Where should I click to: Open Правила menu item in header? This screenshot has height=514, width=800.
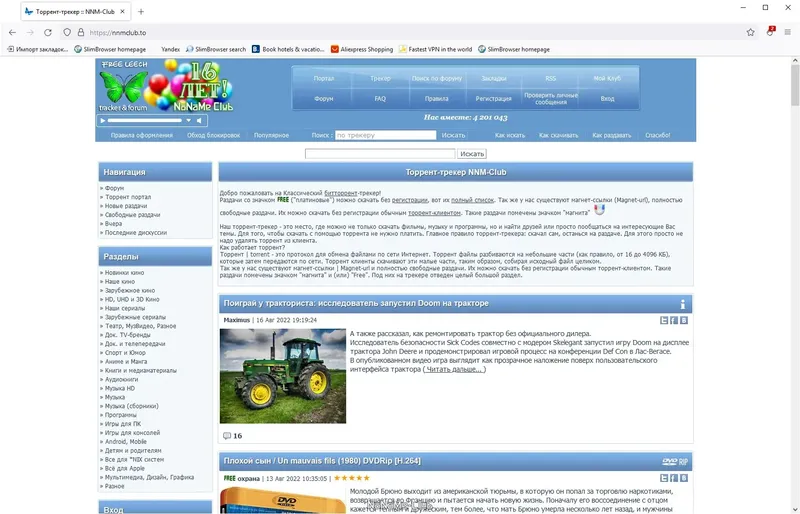[x=437, y=99]
